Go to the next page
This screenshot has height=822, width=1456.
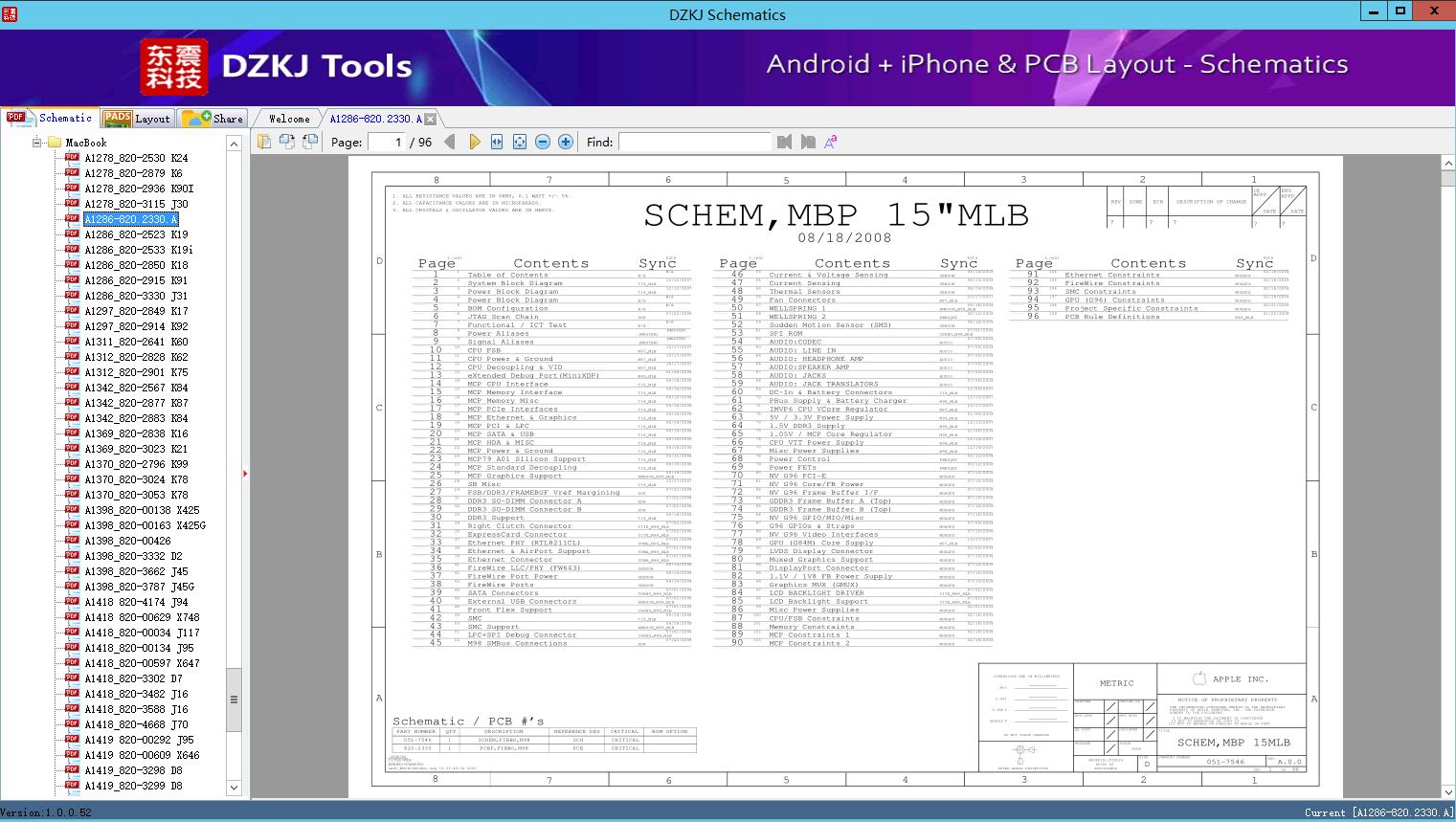pyautogui.click(x=474, y=142)
